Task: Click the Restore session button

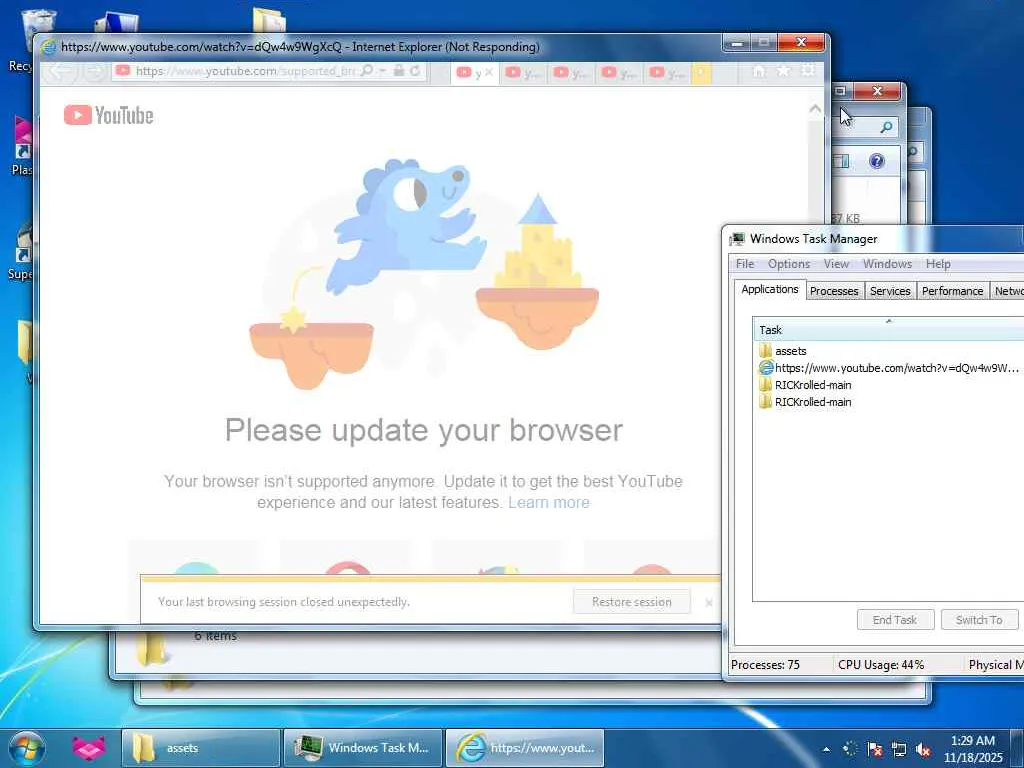Action: [x=632, y=601]
